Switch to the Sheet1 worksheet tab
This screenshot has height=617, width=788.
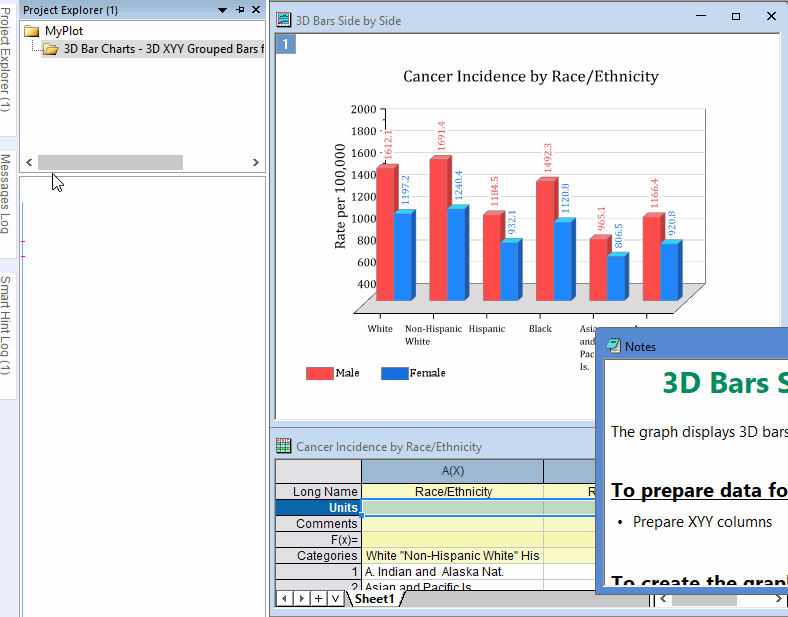point(375,599)
